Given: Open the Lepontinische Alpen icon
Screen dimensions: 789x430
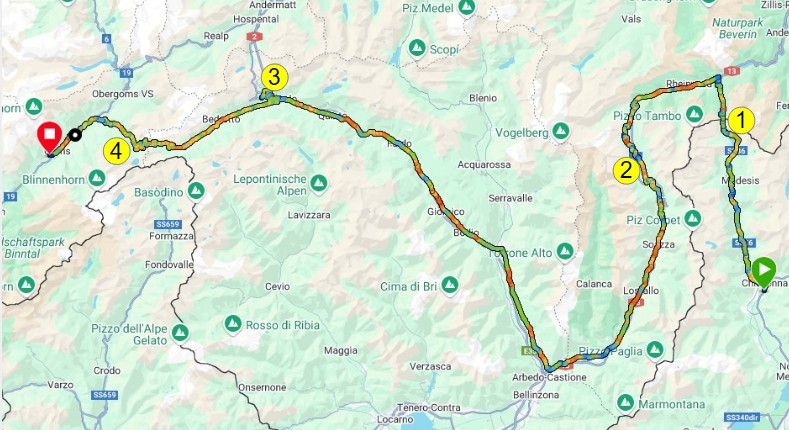Looking at the screenshot, I should pos(319,184).
